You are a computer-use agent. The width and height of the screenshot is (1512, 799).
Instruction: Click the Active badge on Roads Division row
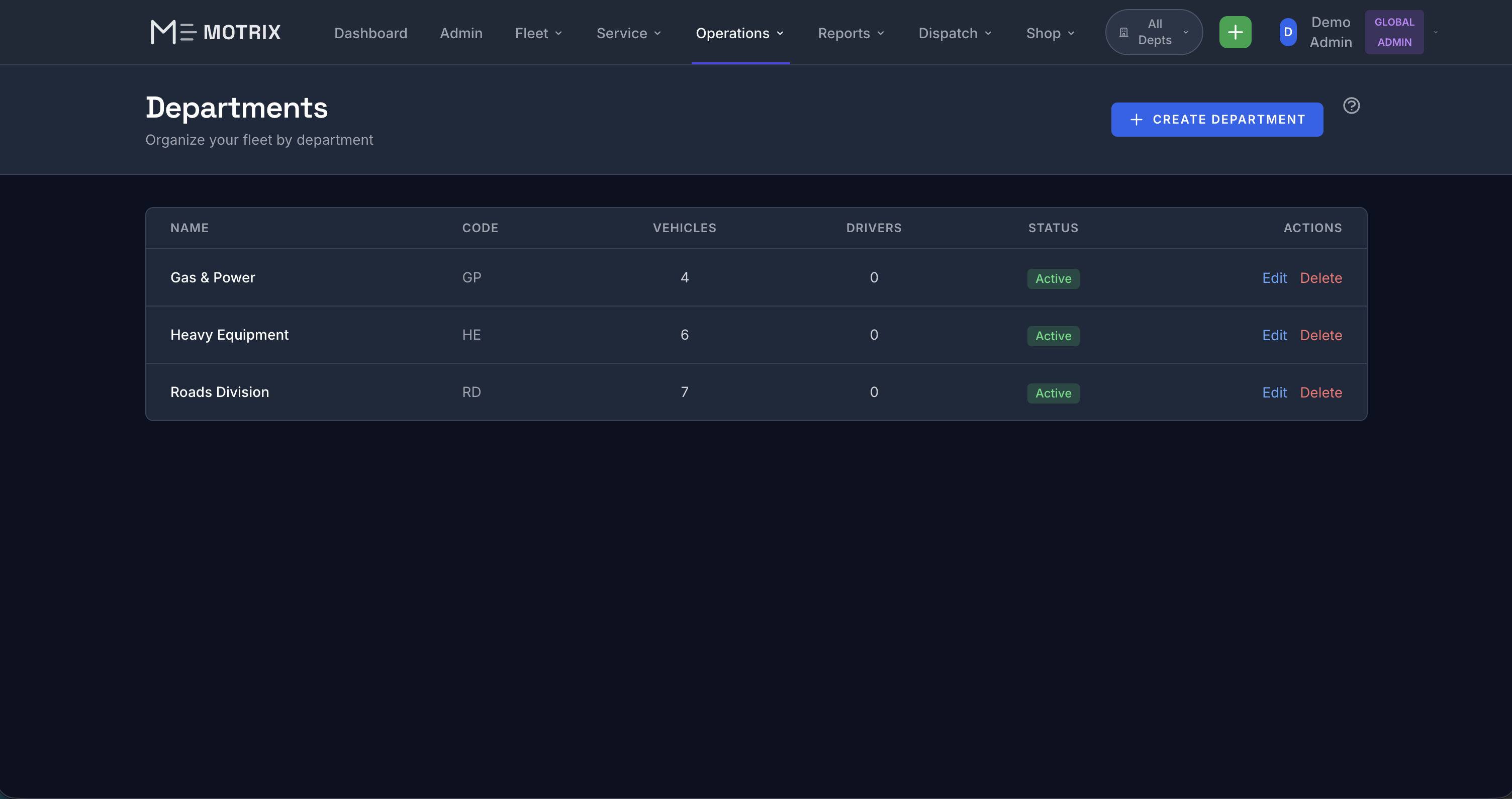point(1053,393)
